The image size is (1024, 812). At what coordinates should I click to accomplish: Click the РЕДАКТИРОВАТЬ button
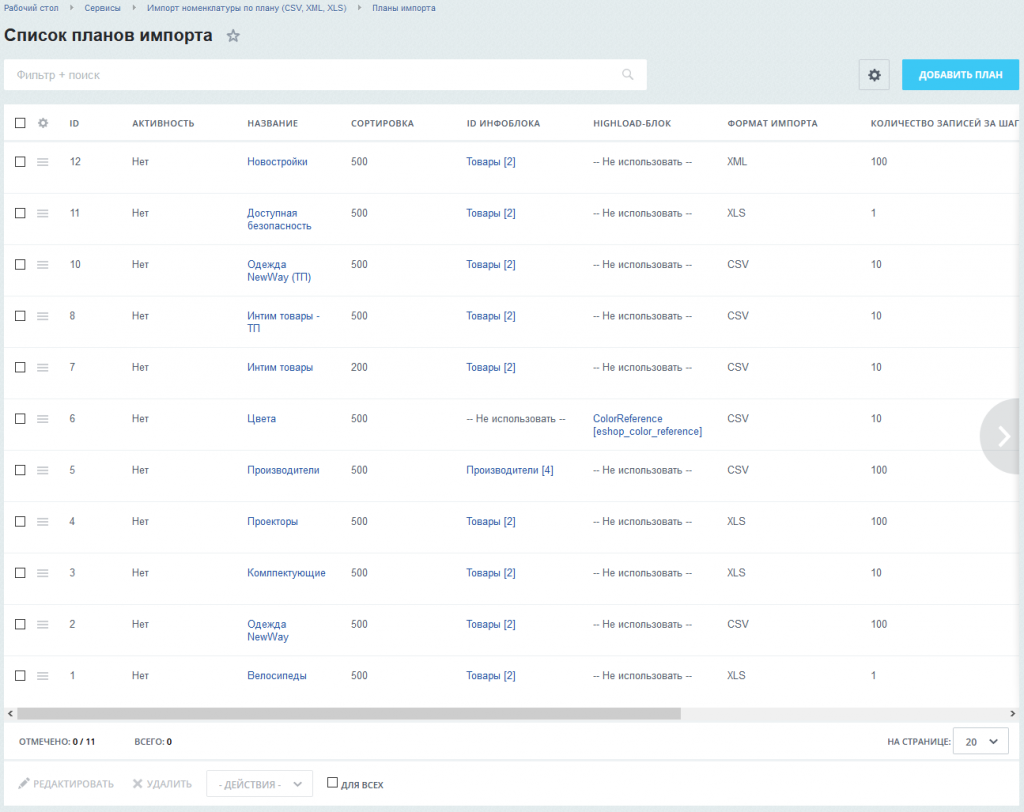coord(66,784)
